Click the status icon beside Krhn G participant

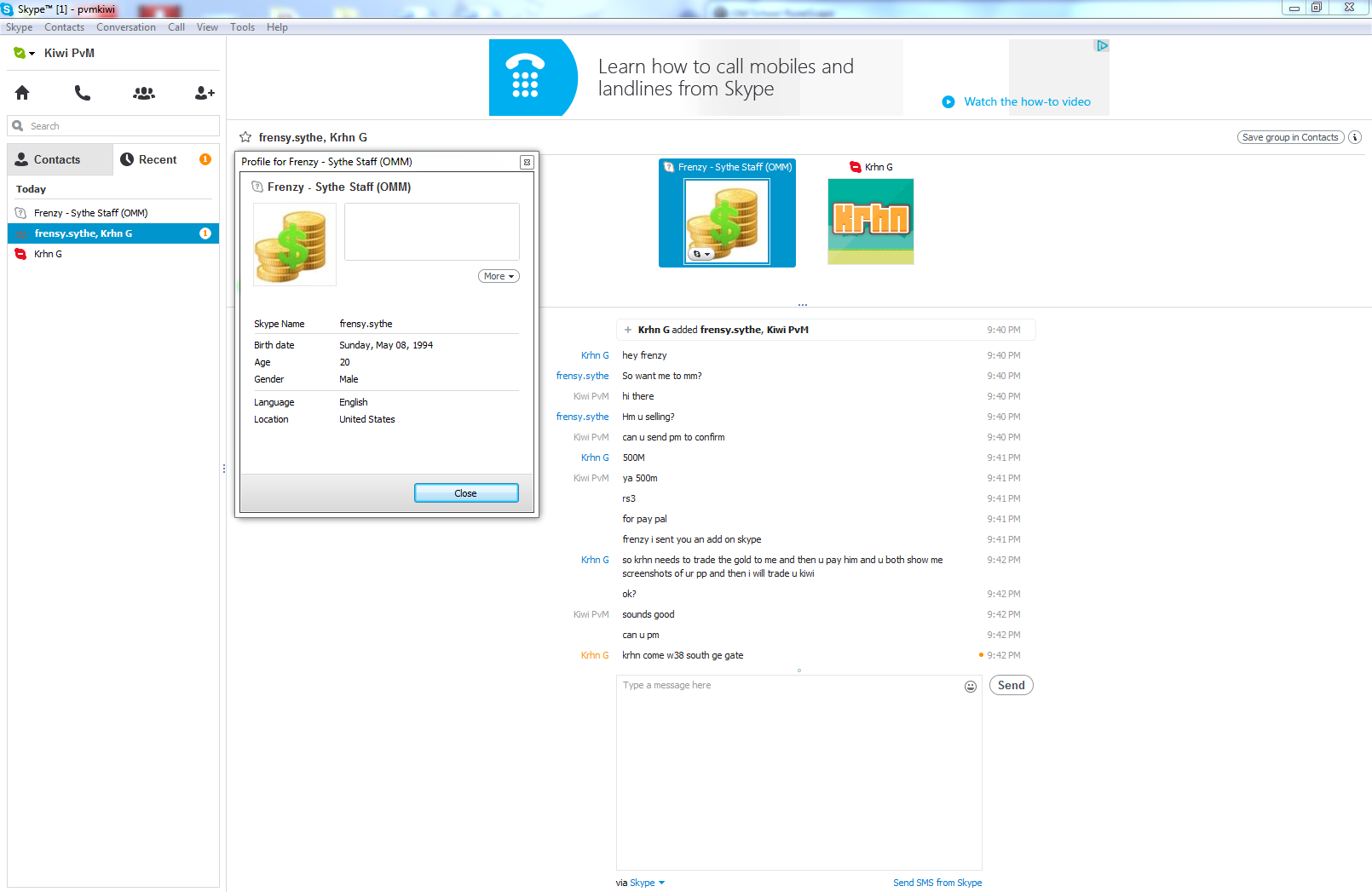click(x=856, y=167)
